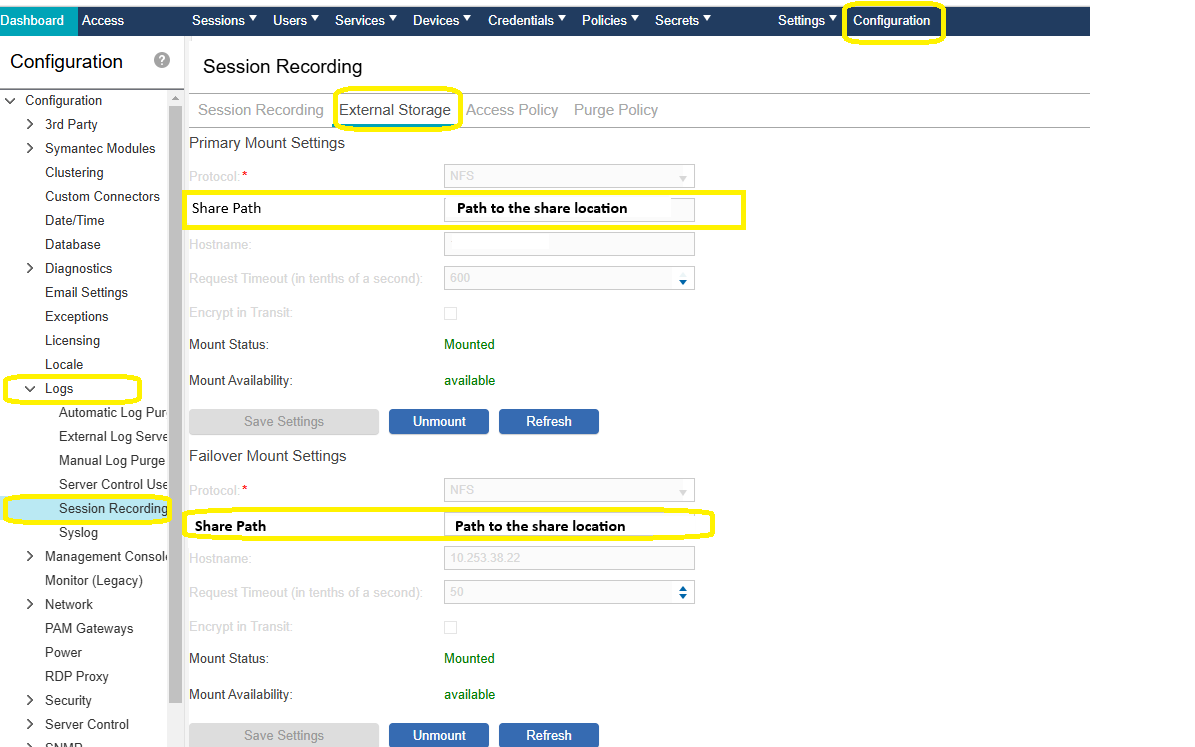The width and height of the screenshot is (1195, 747).
Task: Select Power in the tree
Action: point(63,652)
